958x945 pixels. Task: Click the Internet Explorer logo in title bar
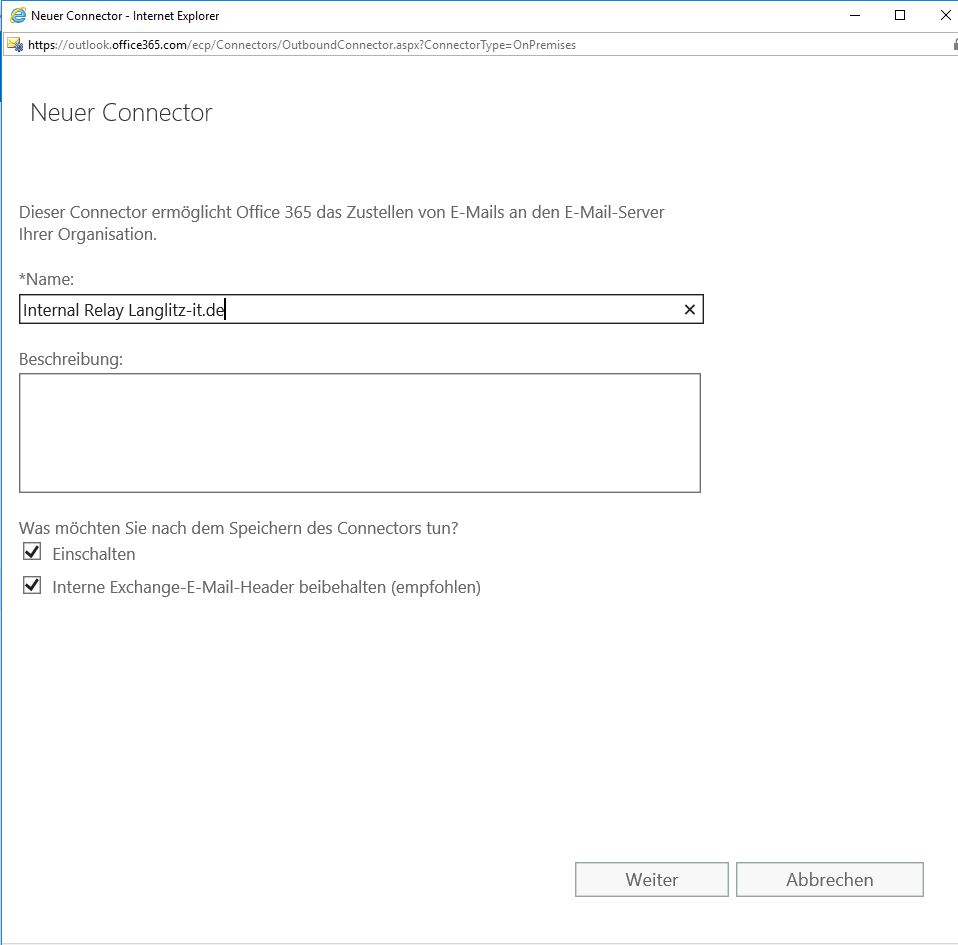(18, 15)
